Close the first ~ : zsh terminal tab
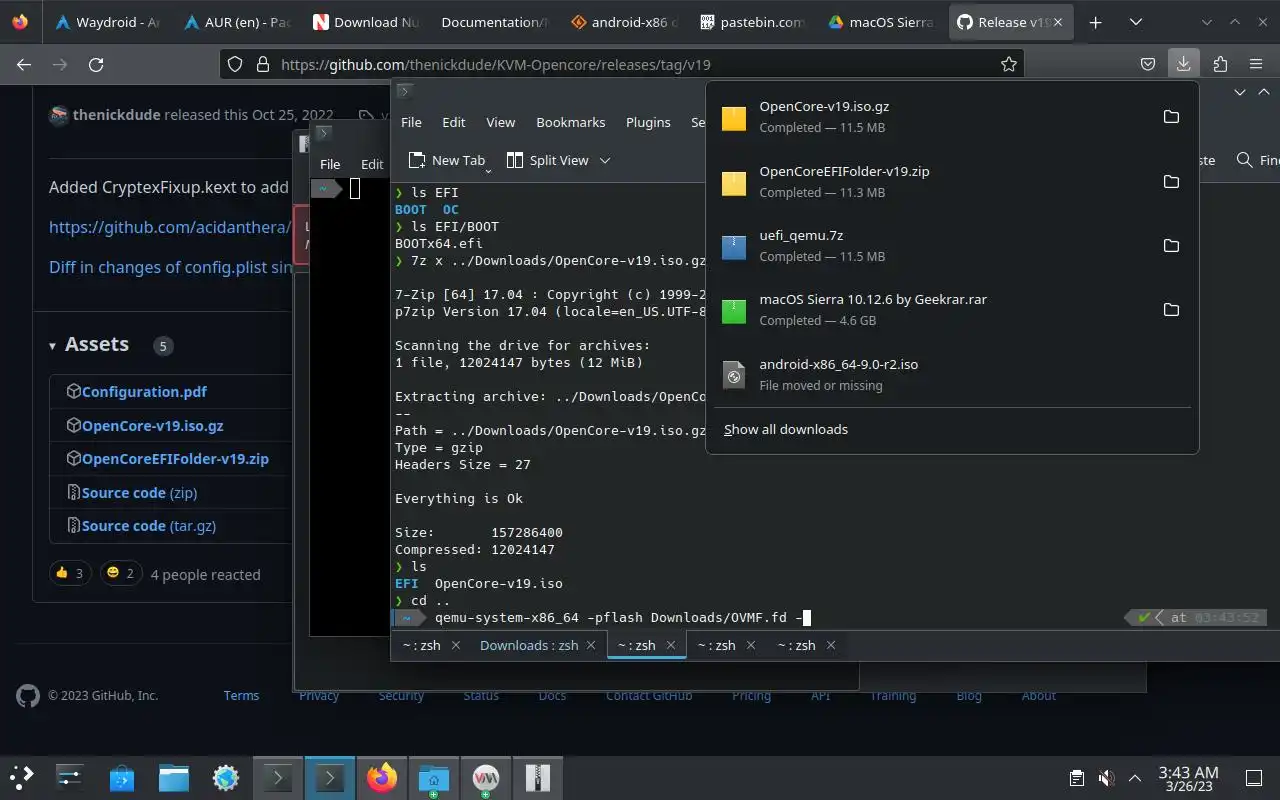The height and width of the screenshot is (800, 1280). [x=456, y=645]
